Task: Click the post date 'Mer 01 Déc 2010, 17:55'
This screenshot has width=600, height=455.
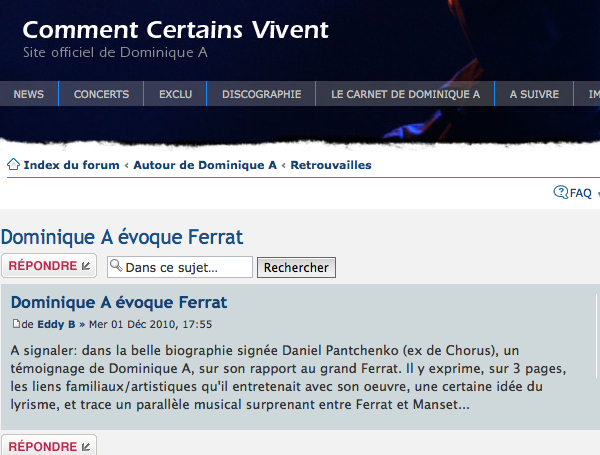Action: 150,324
